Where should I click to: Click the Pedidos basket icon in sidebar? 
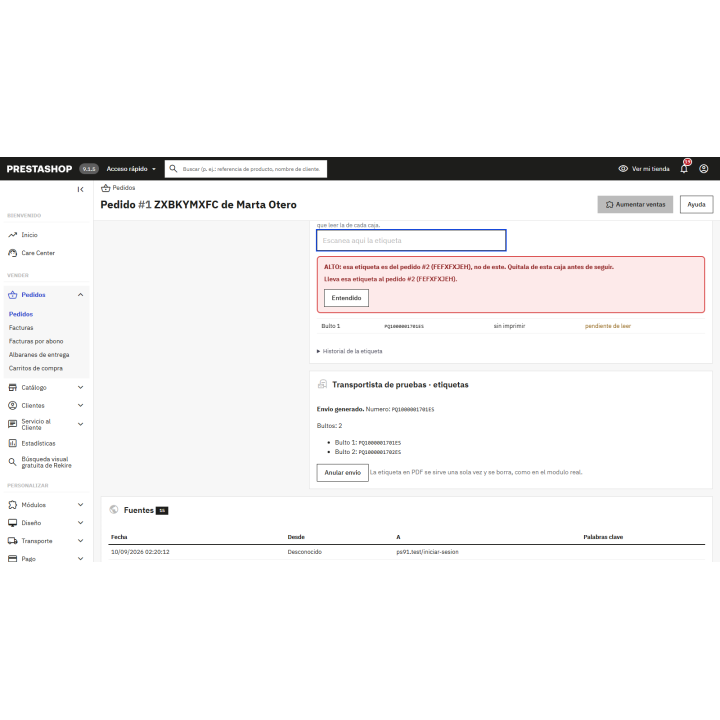pyautogui.click(x=13, y=295)
